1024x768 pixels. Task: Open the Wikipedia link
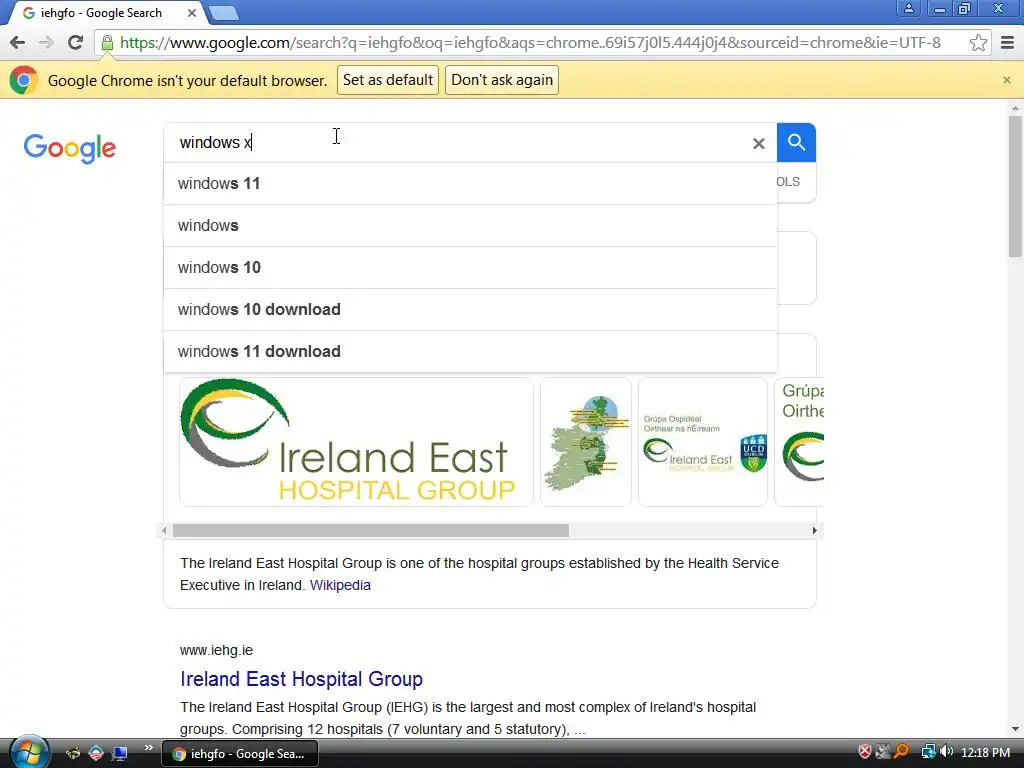point(340,585)
